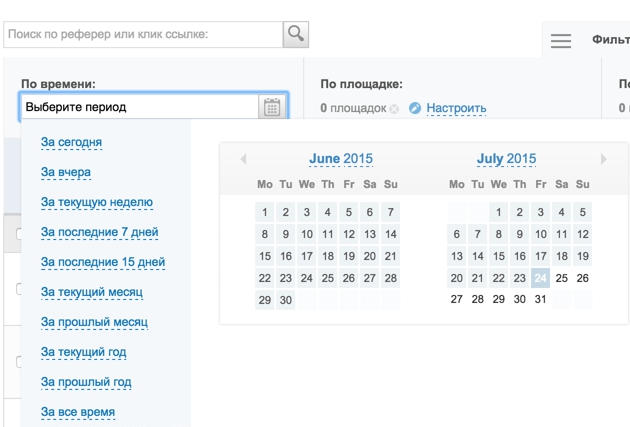Pick June 7 in the calendar

click(x=391, y=212)
